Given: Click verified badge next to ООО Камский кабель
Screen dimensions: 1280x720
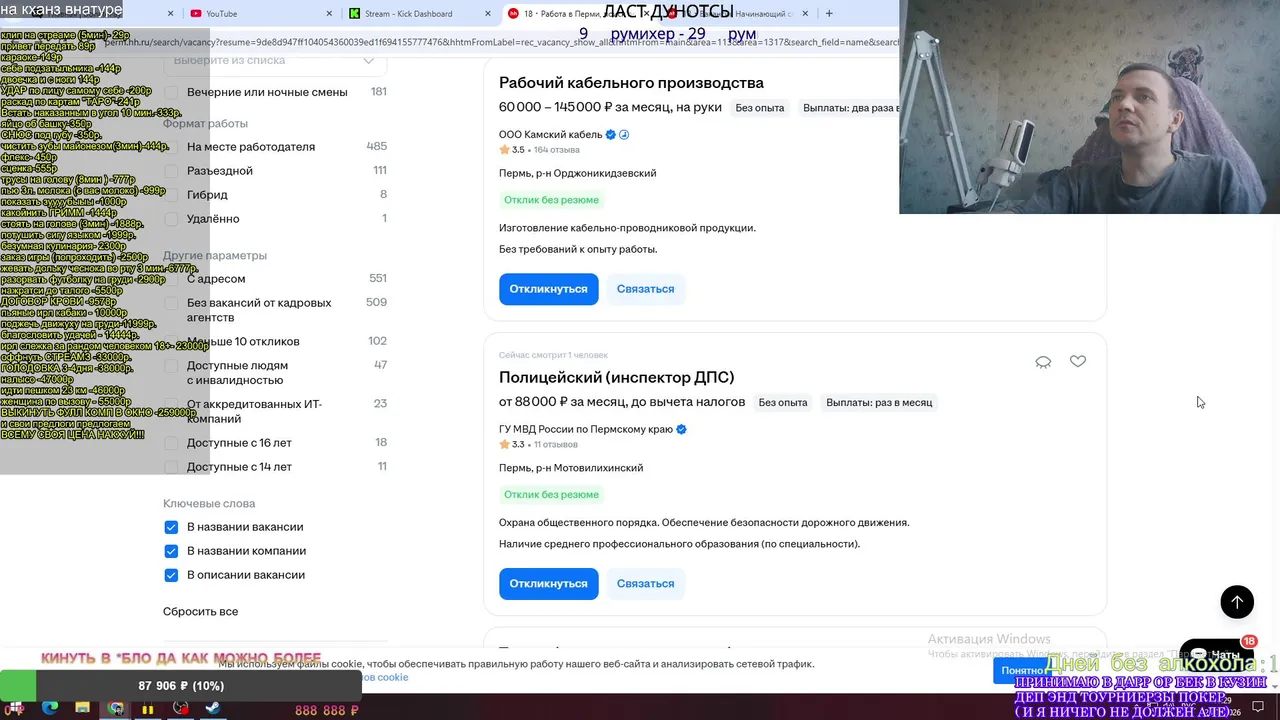Looking at the screenshot, I should pyautogui.click(x=611, y=134).
